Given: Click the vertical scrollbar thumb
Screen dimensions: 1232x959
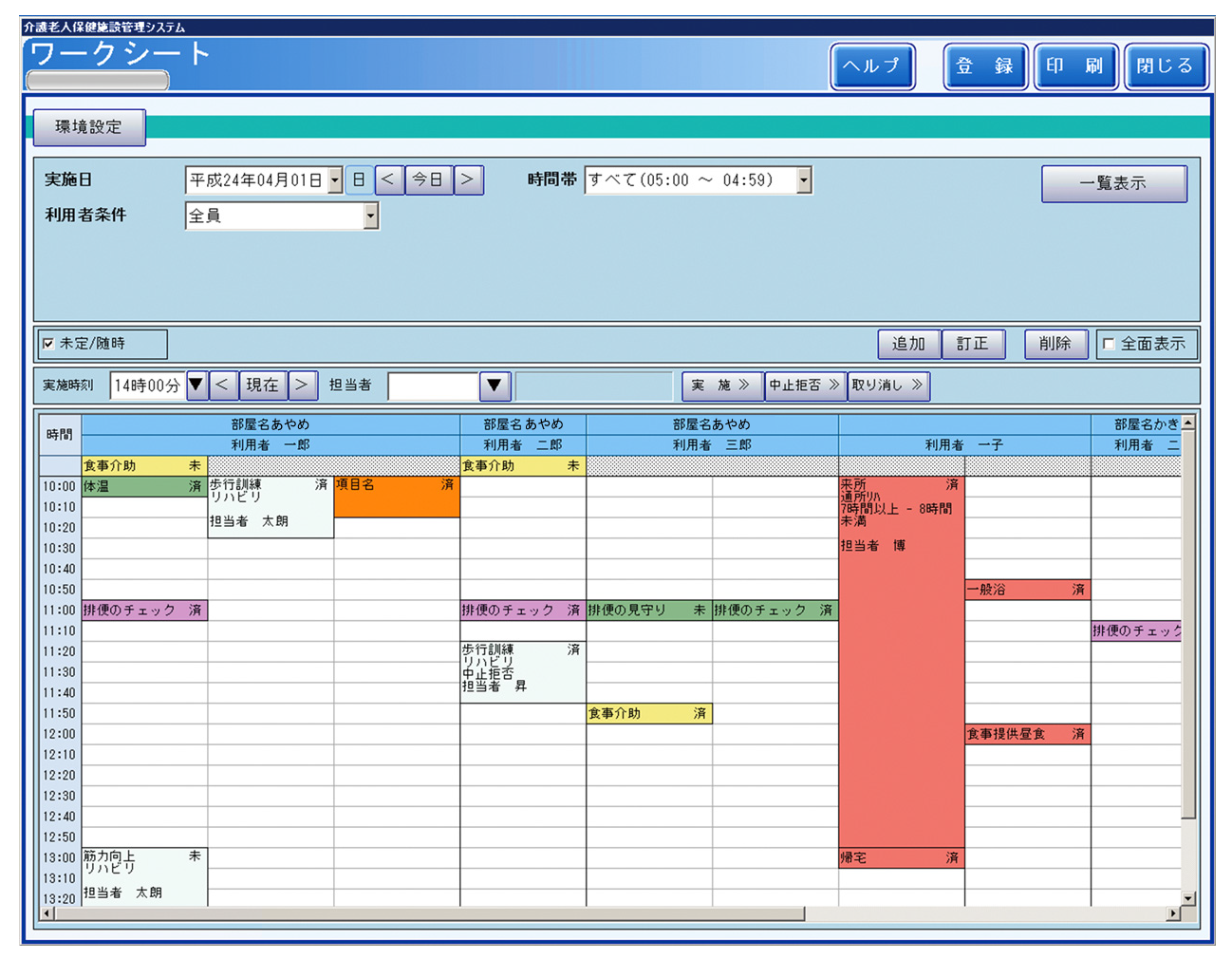Looking at the screenshot, I should point(1188,624).
